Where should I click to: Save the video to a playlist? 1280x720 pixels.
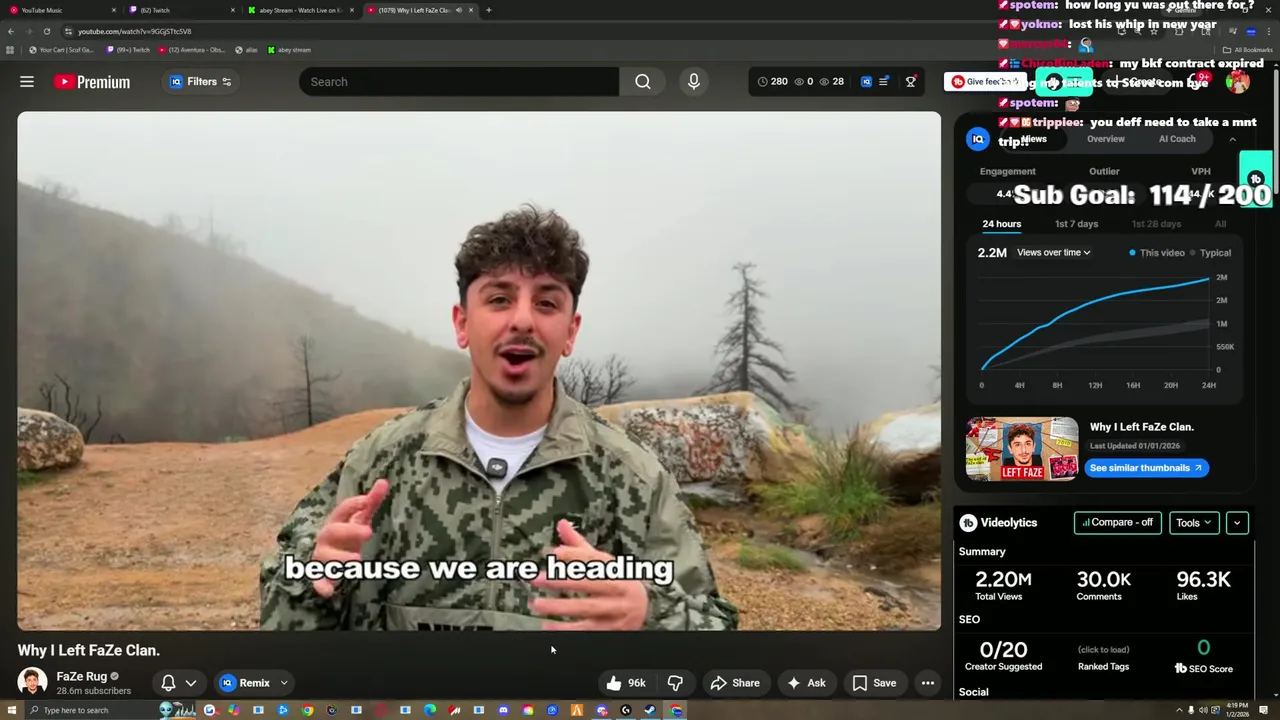(874, 683)
